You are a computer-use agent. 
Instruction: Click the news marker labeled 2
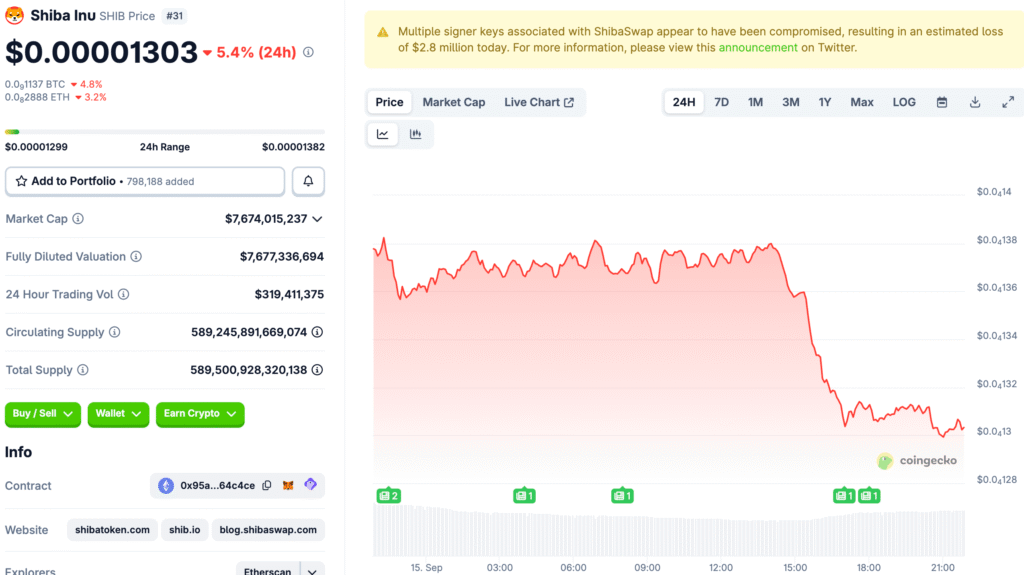(389, 496)
